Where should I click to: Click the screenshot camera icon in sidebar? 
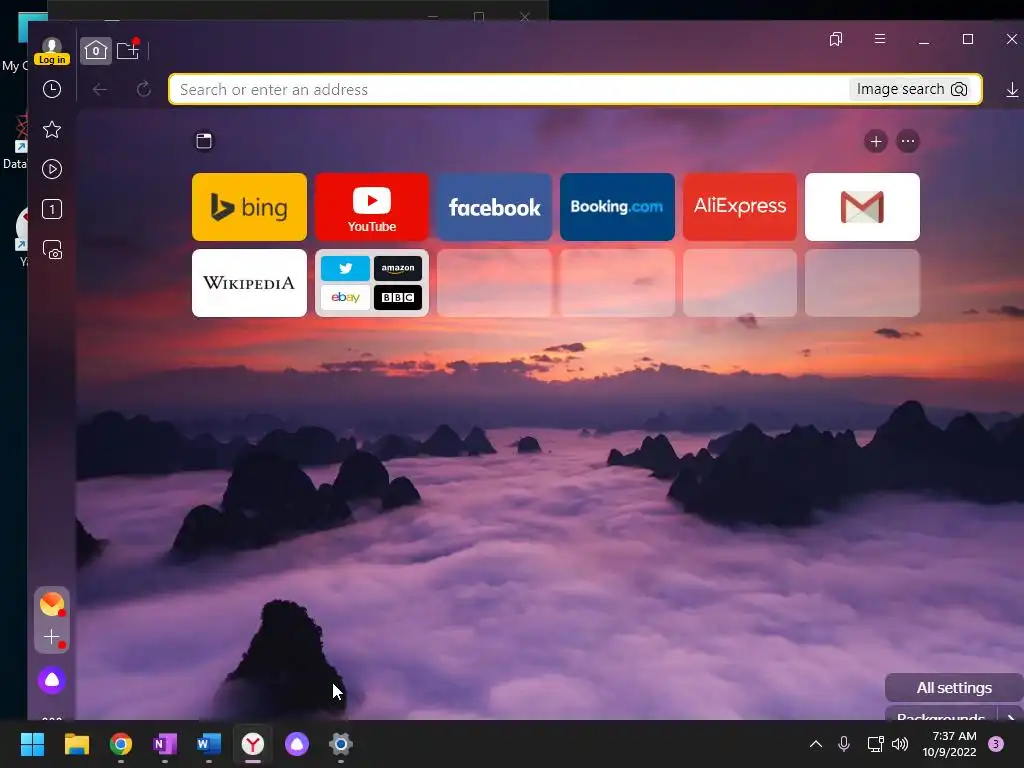click(52, 249)
